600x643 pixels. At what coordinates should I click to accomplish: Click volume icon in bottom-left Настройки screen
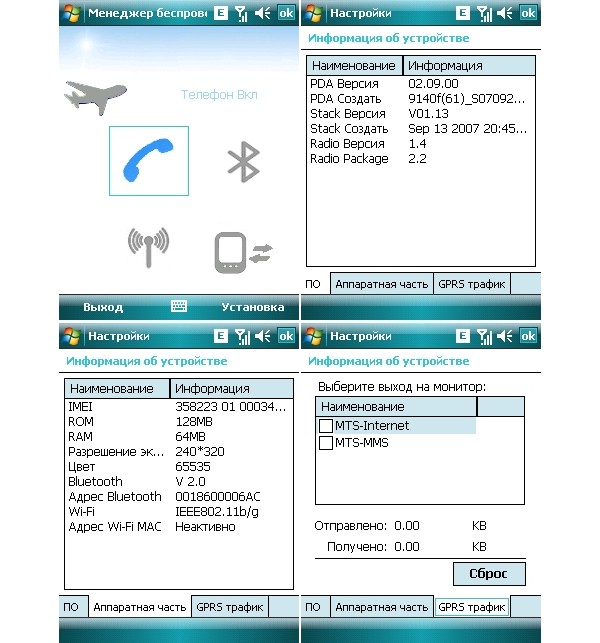pos(262,336)
